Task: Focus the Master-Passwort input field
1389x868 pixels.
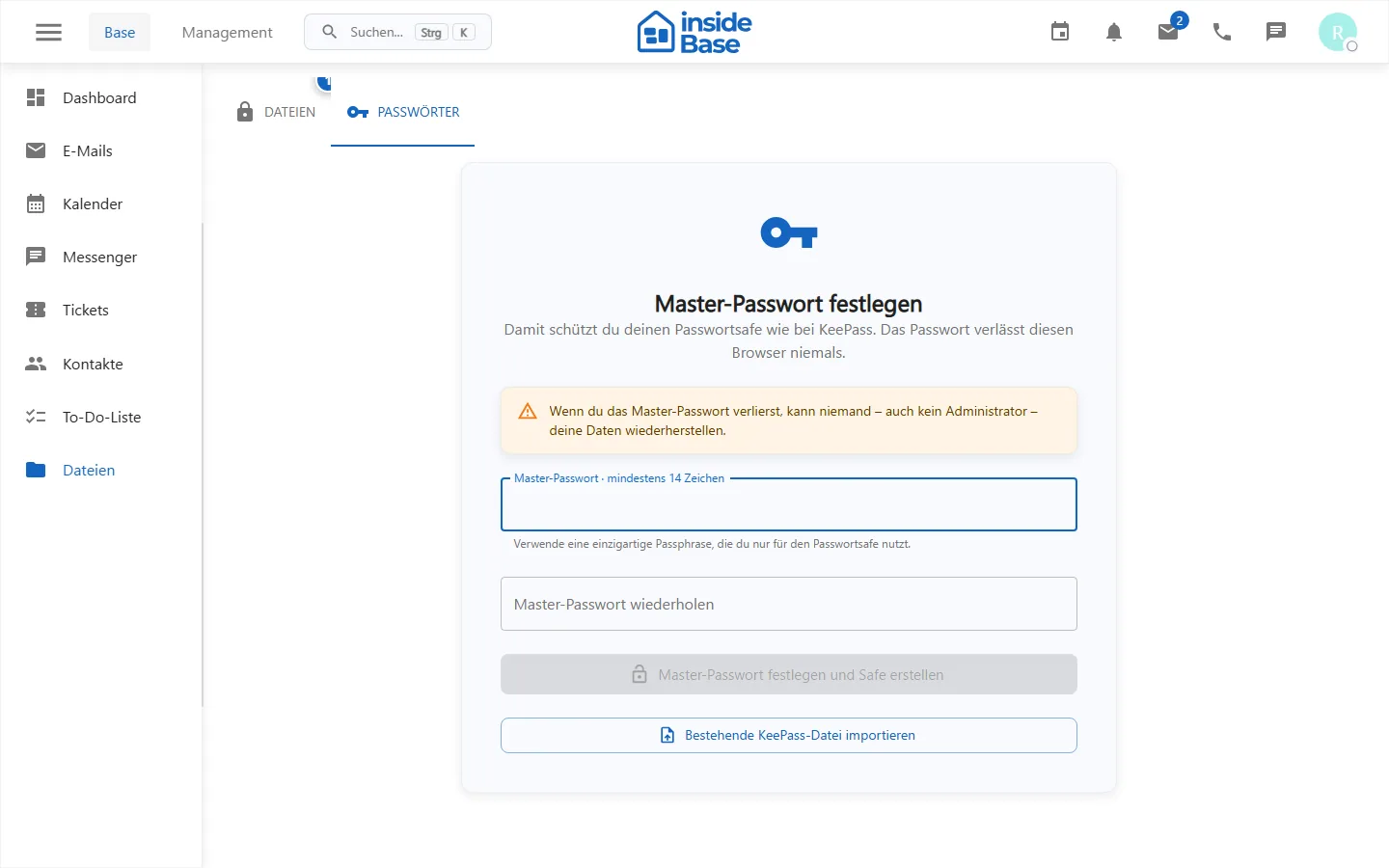Action: coord(789,504)
